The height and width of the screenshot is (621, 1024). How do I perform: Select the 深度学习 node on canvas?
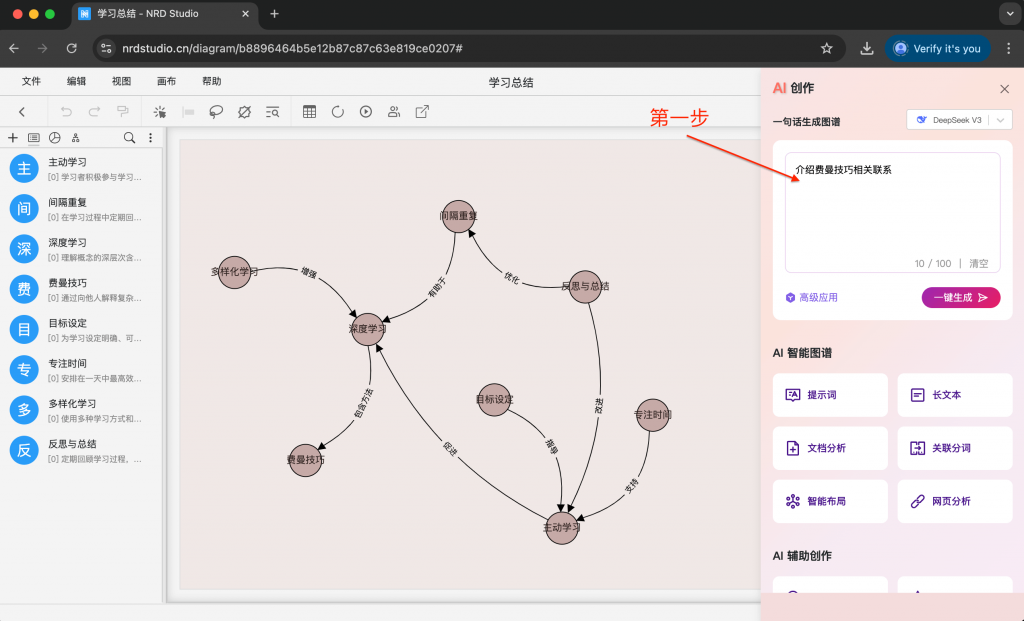tap(368, 329)
